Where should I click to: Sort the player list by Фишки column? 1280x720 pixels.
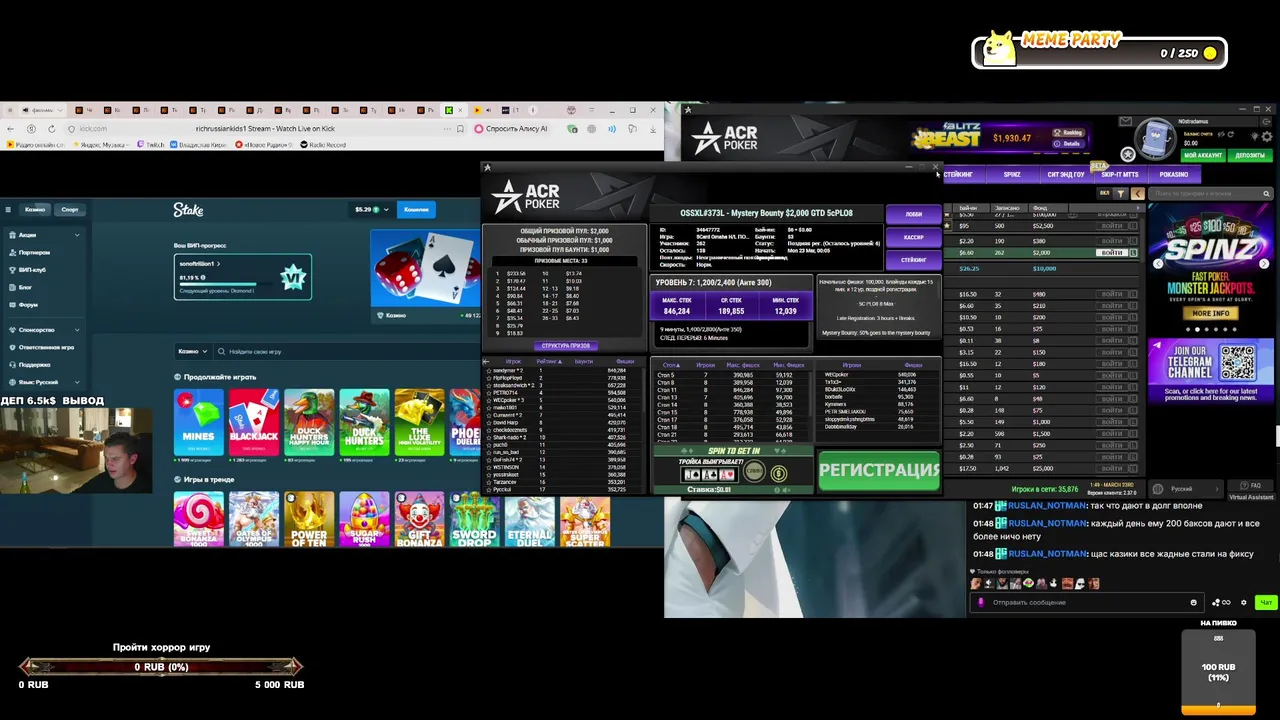tap(625, 361)
